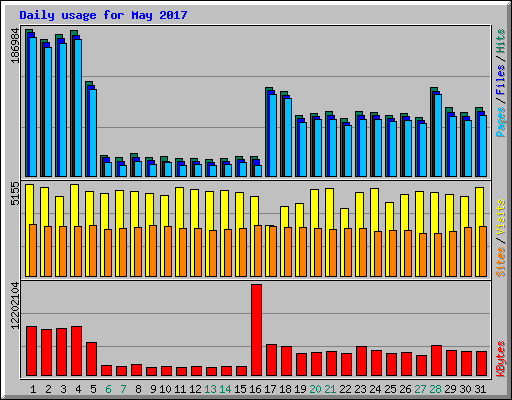
Task: Click the 5155 visits axis label
Action: point(15,193)
